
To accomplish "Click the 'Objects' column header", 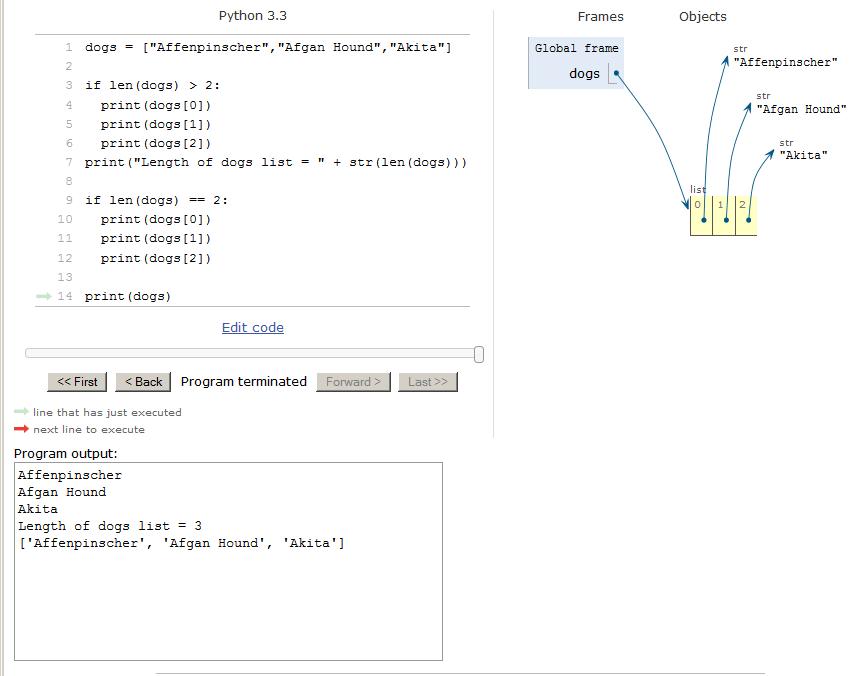I will pos(703,17).
